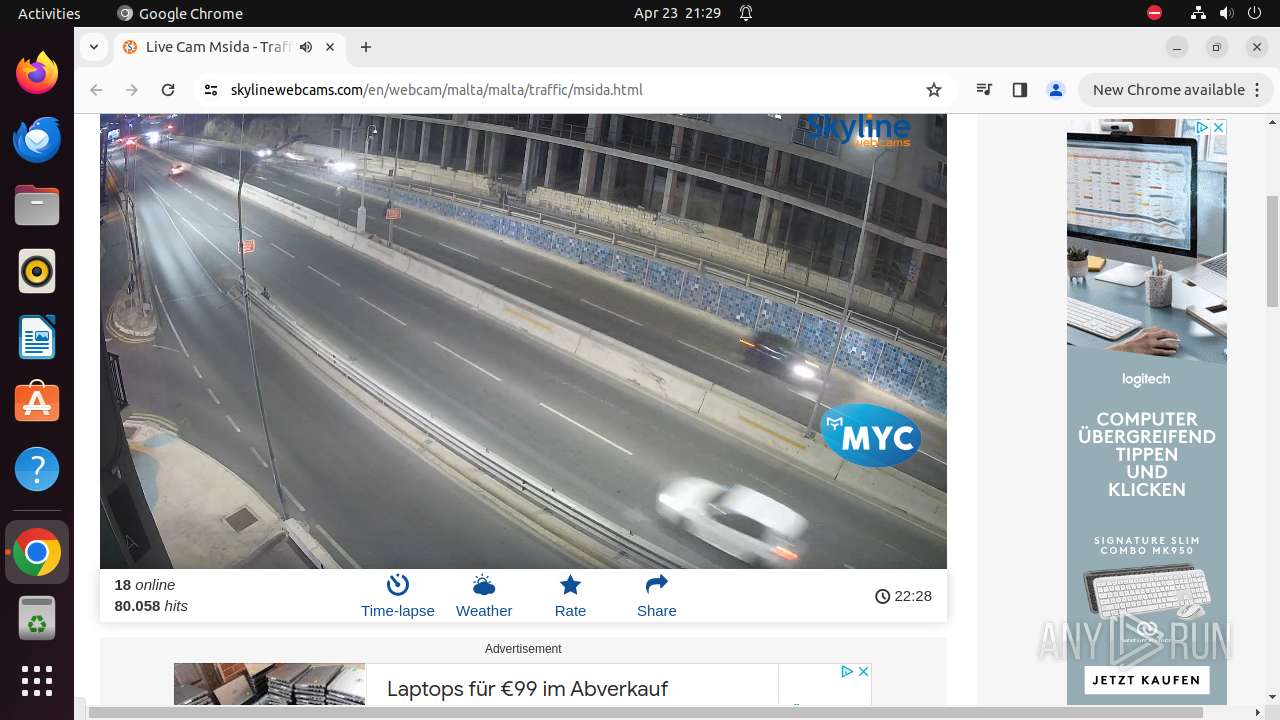The image size is (1280, 720).
Task: Mute the audio on Live Cam Msida tab
Action: [x=305, y=47]
